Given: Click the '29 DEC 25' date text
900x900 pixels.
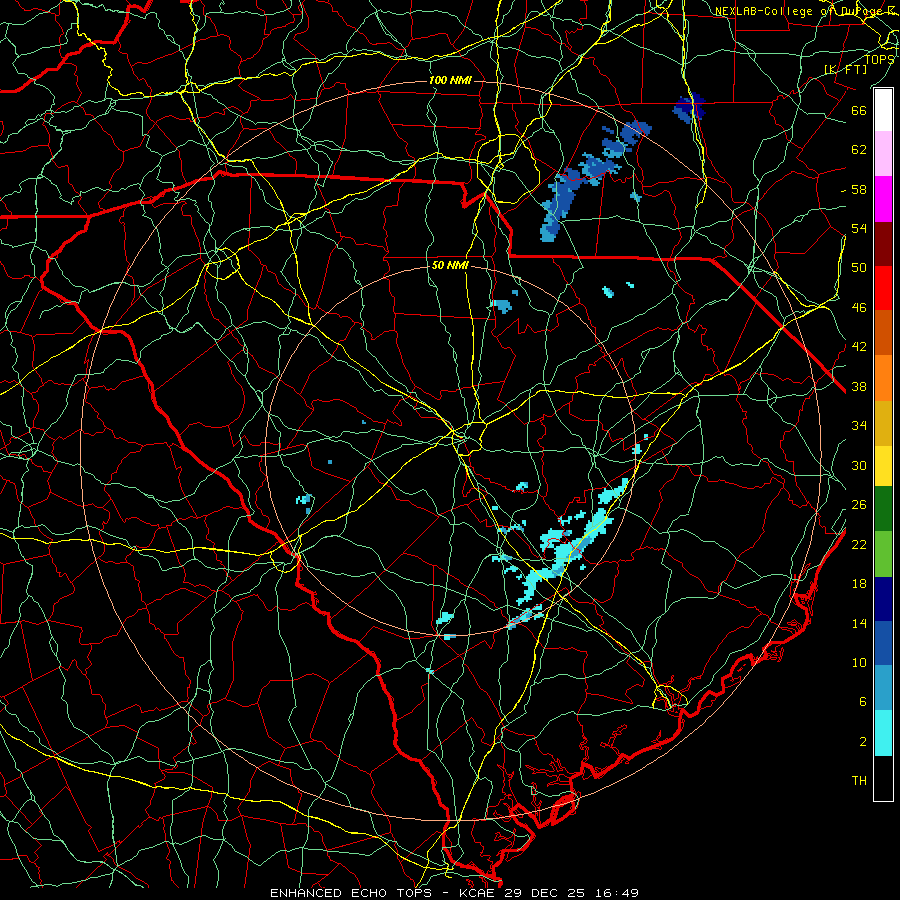Looking at the screenshot, I should pos(544,893).
